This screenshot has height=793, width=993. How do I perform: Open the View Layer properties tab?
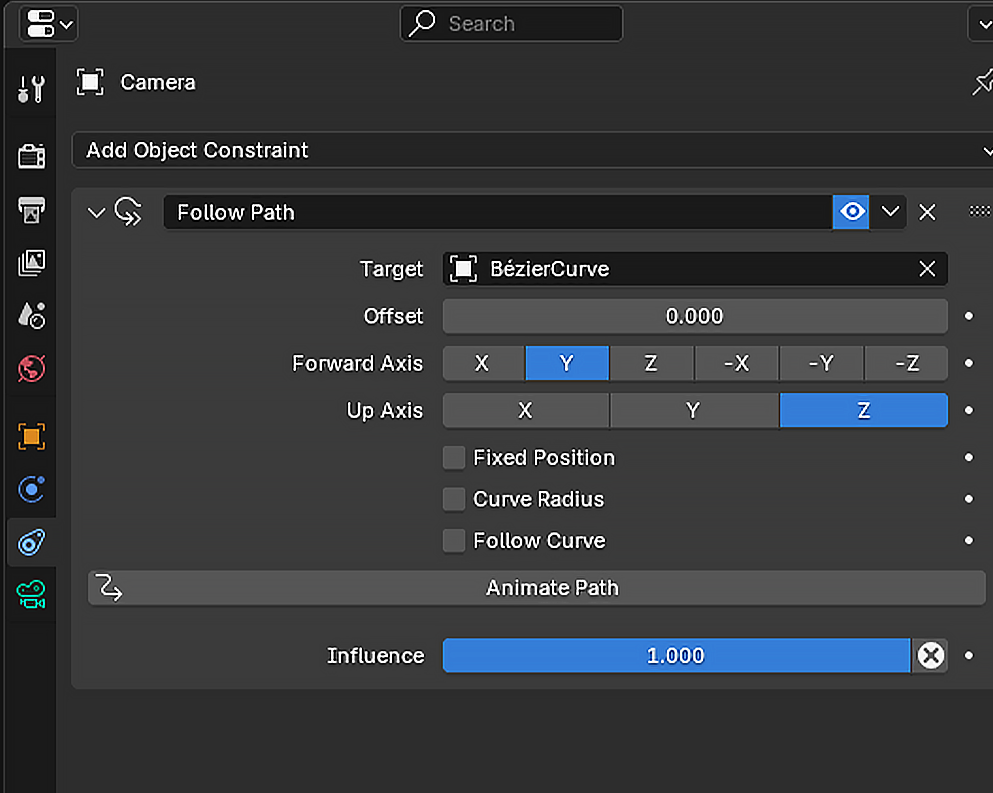pyautogui.click(x=31, y=262)
